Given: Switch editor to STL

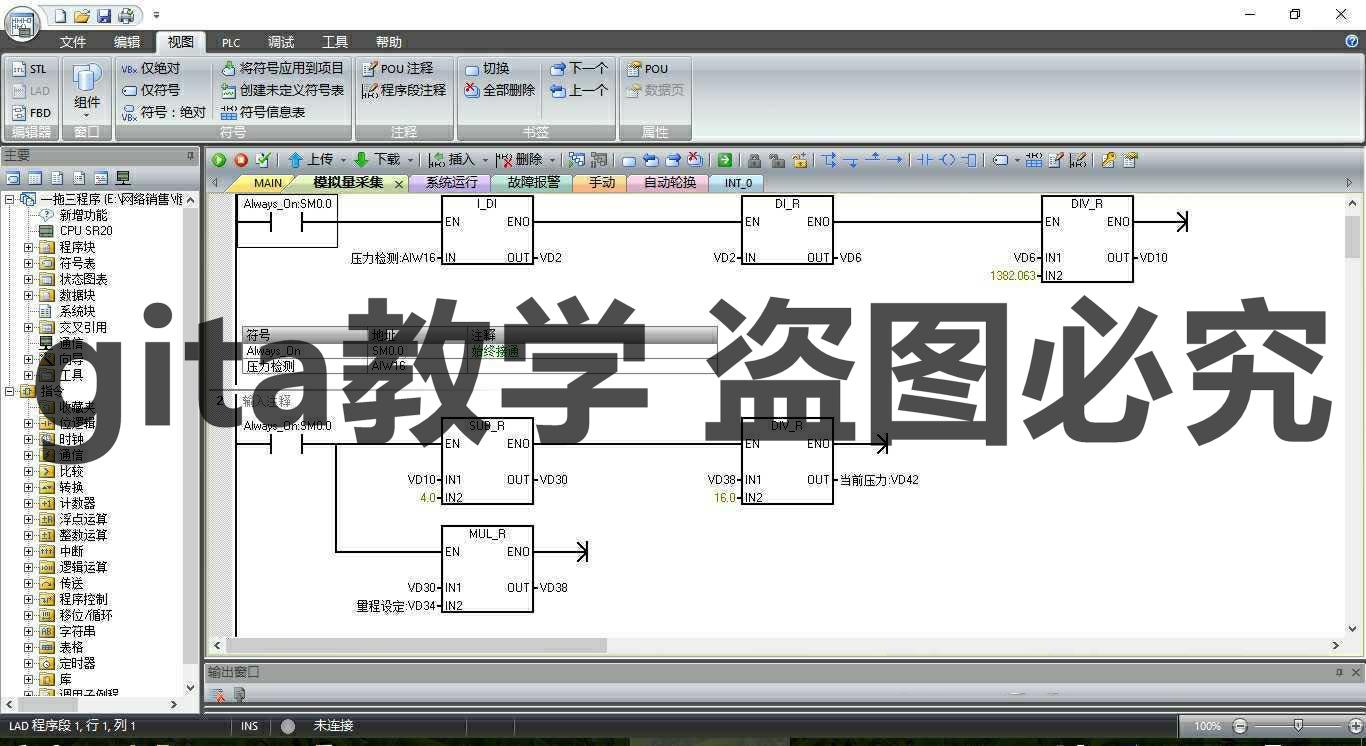Looking at the screenshot, I should click(x=30, y=69).
